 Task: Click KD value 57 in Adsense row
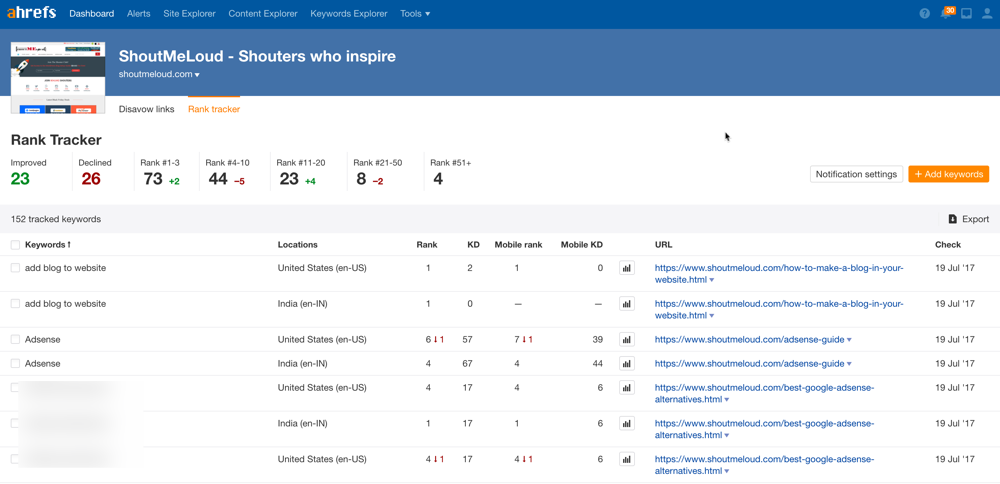coord(467,339)
